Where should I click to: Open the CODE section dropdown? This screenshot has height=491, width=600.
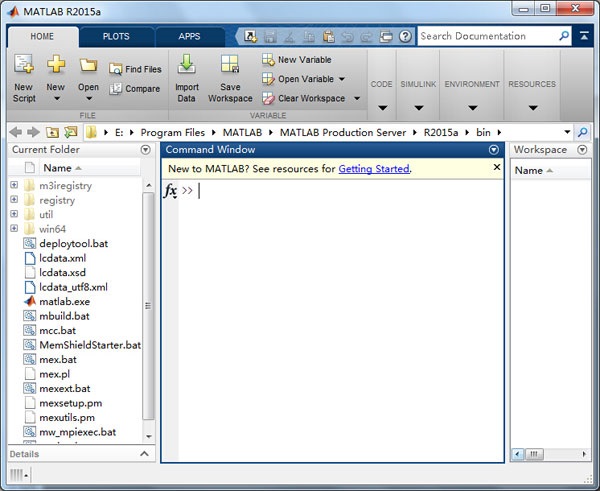[382, 108]
